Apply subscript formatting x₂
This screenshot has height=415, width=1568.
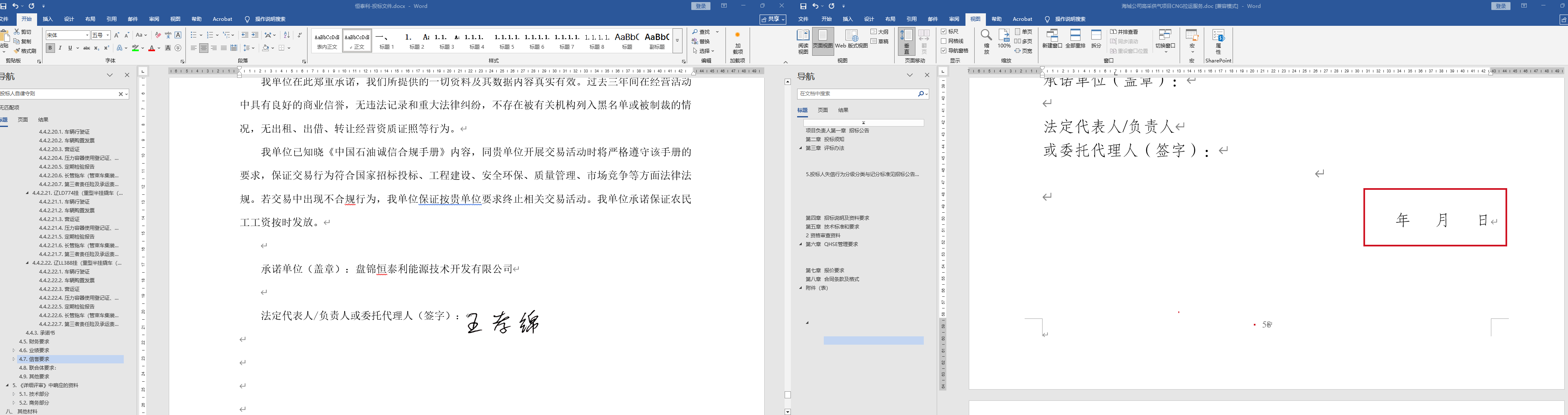(x=97, y=48)
